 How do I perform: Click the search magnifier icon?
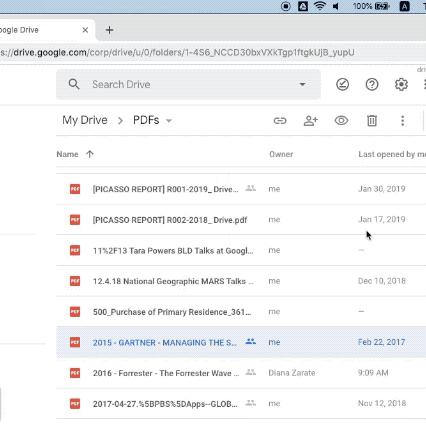click(74, 84)
